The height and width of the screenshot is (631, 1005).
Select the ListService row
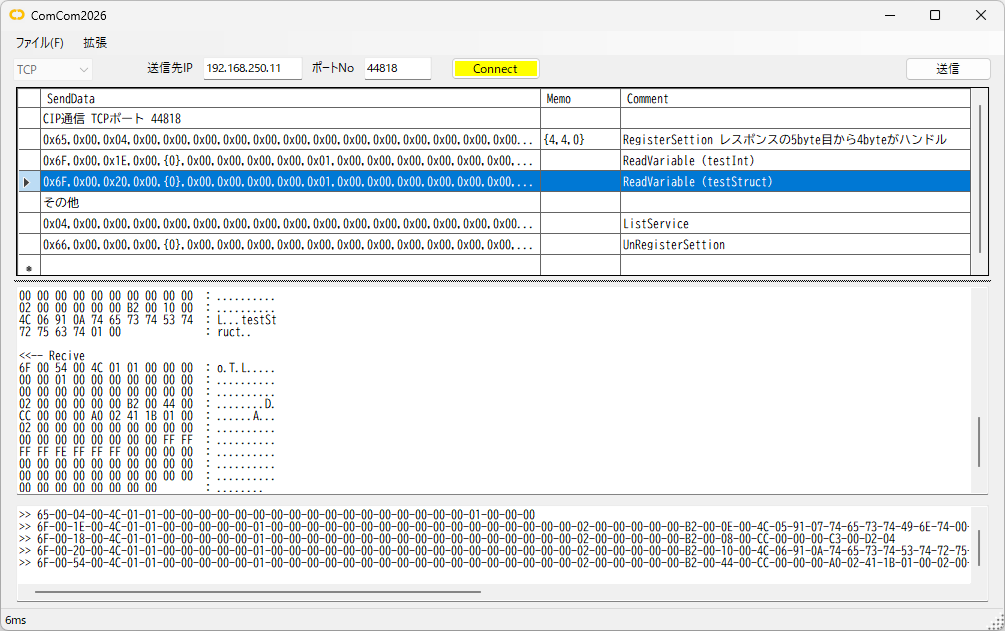pyautogui.click(x=290, y=224)
